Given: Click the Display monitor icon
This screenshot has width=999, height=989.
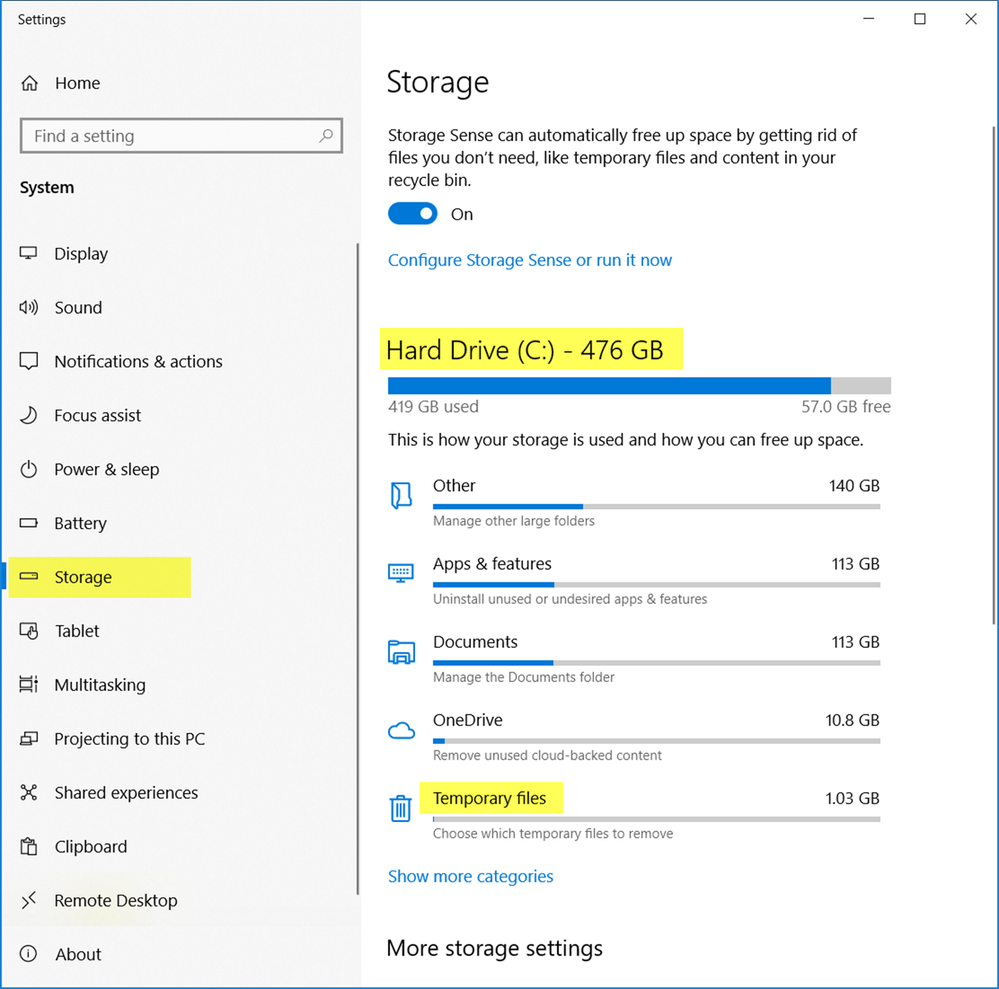Looking at the screenshot, I should pyautogui.click(x=28, y=253).
